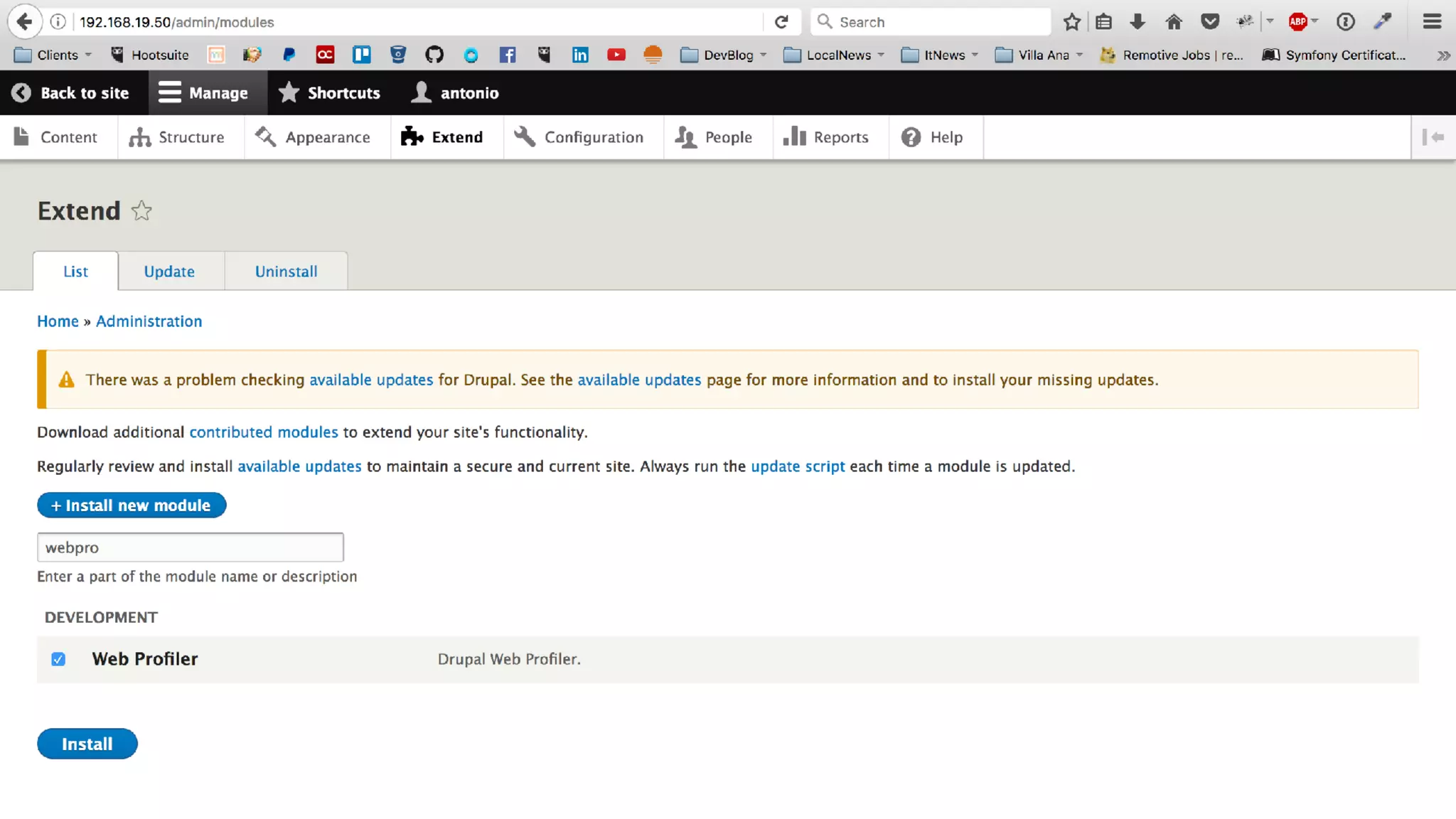Click the toolbar orientation toggle icon
The height and width of the screenshot is (819, 1456).
pos(1433,137)
